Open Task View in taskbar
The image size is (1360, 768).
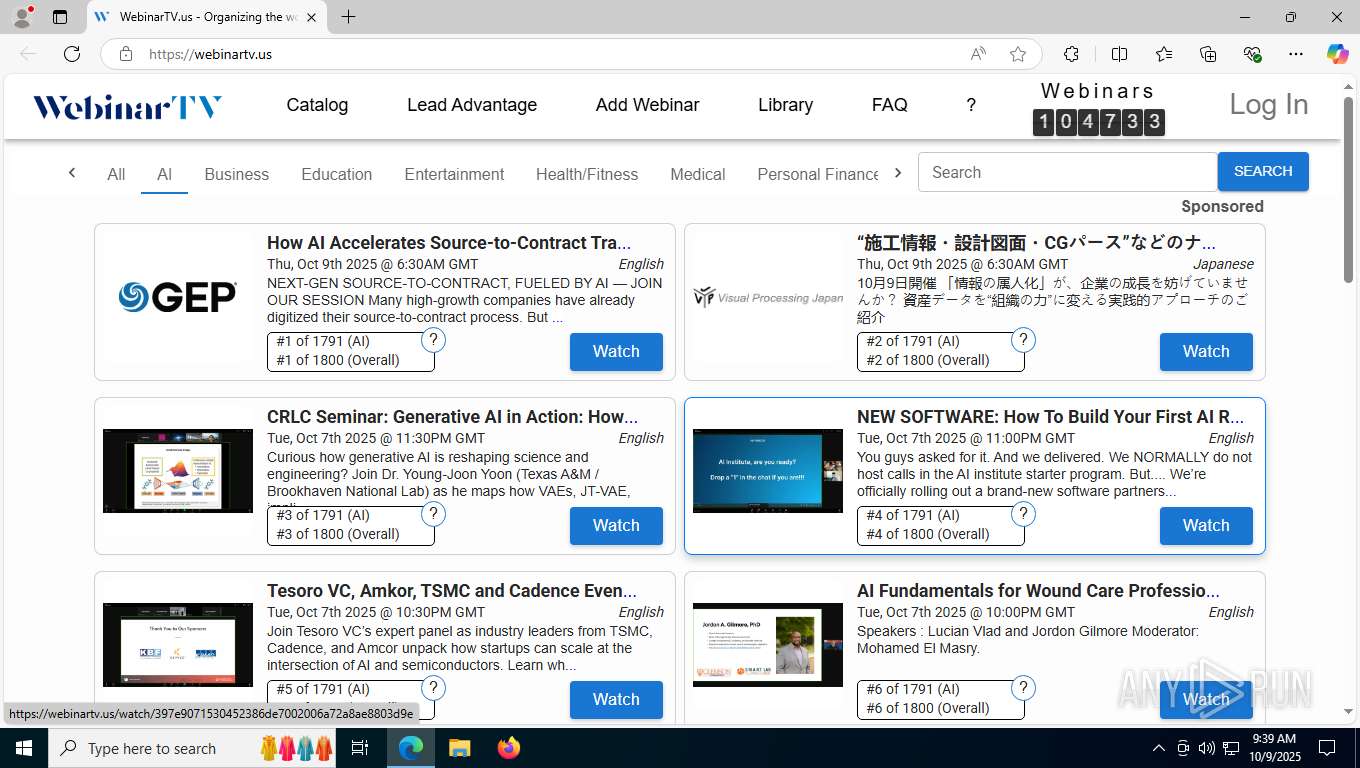pos(360,748)
